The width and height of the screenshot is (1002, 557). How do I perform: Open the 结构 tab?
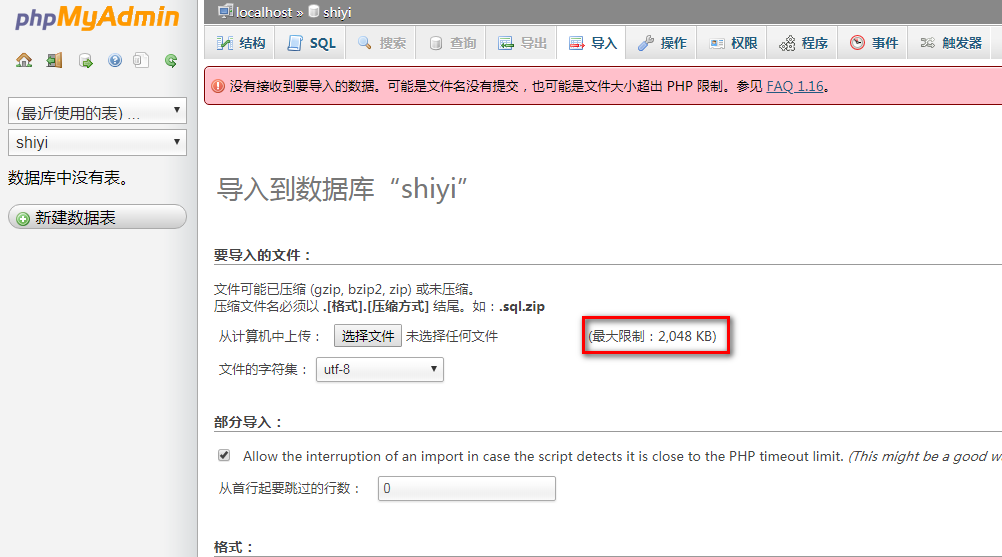click(240, 43)
